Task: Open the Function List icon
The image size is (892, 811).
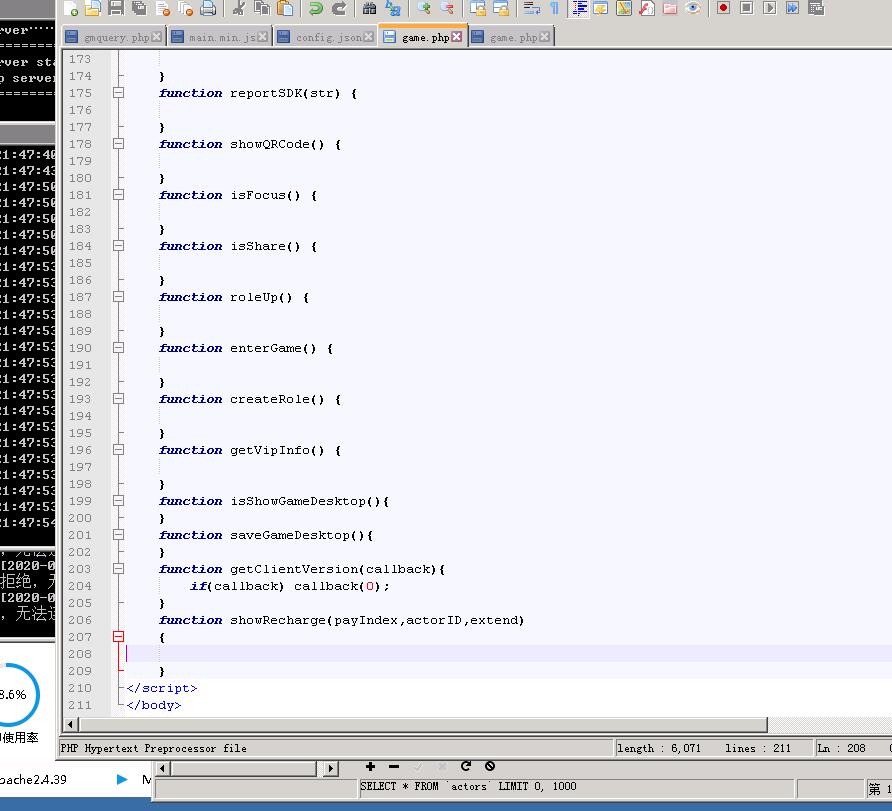Action: point(647,8)
